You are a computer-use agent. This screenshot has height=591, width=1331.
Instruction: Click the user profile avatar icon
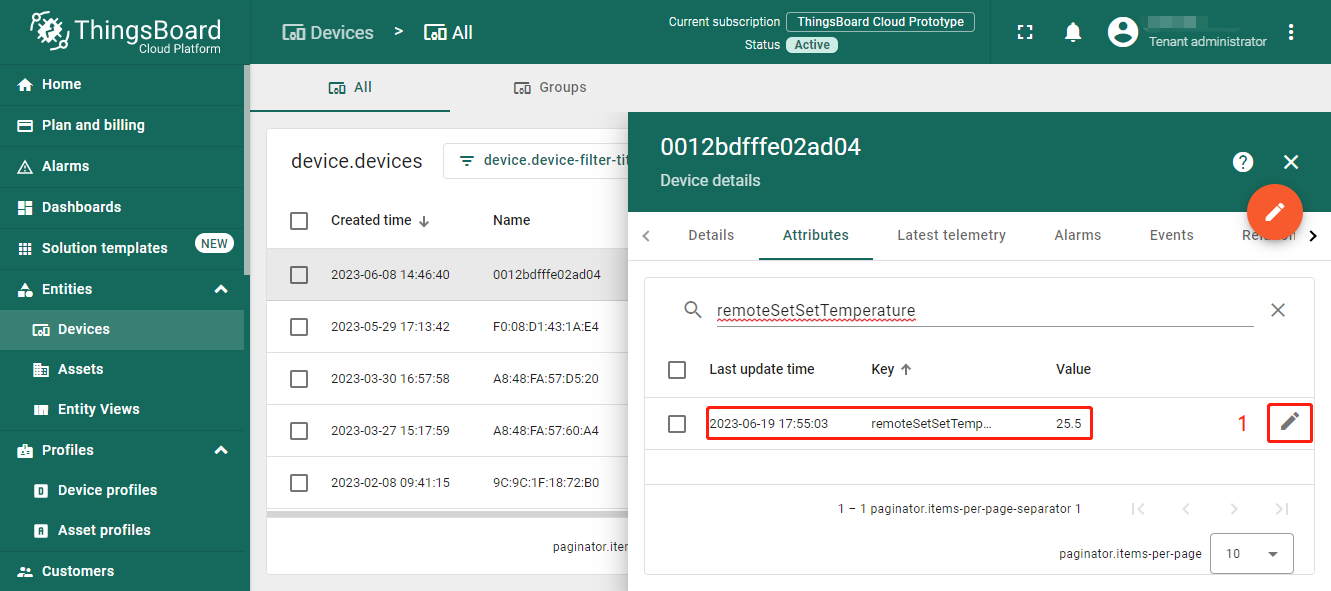click(1123, 32)
